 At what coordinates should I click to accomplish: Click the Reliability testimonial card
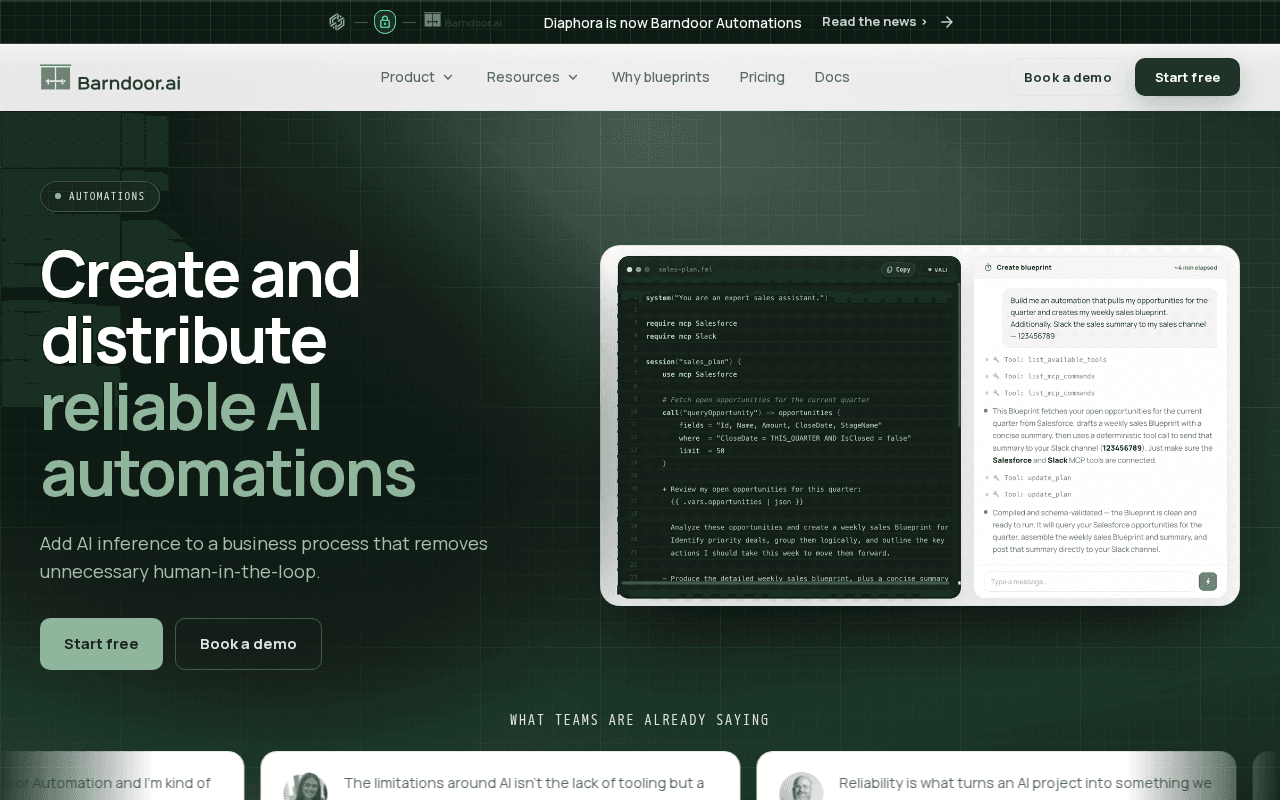pos(996,776)
